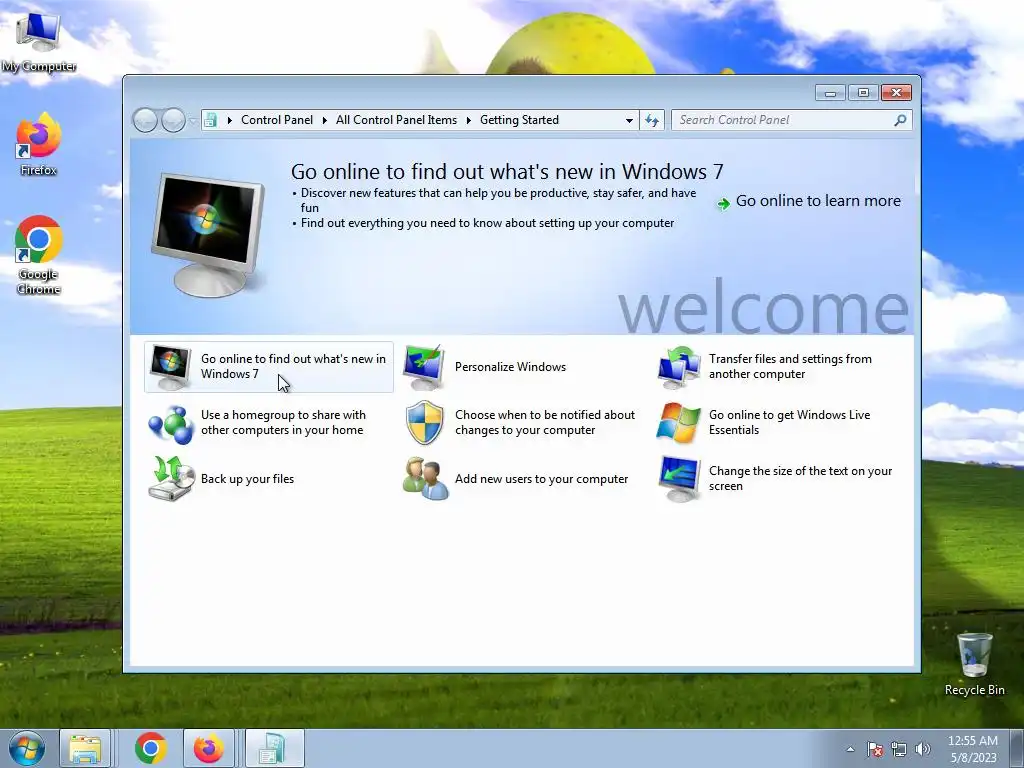This screenshot has height=768, width=1024.
Task: Select Choose when to be notified about changes
Action: point(545,423)
